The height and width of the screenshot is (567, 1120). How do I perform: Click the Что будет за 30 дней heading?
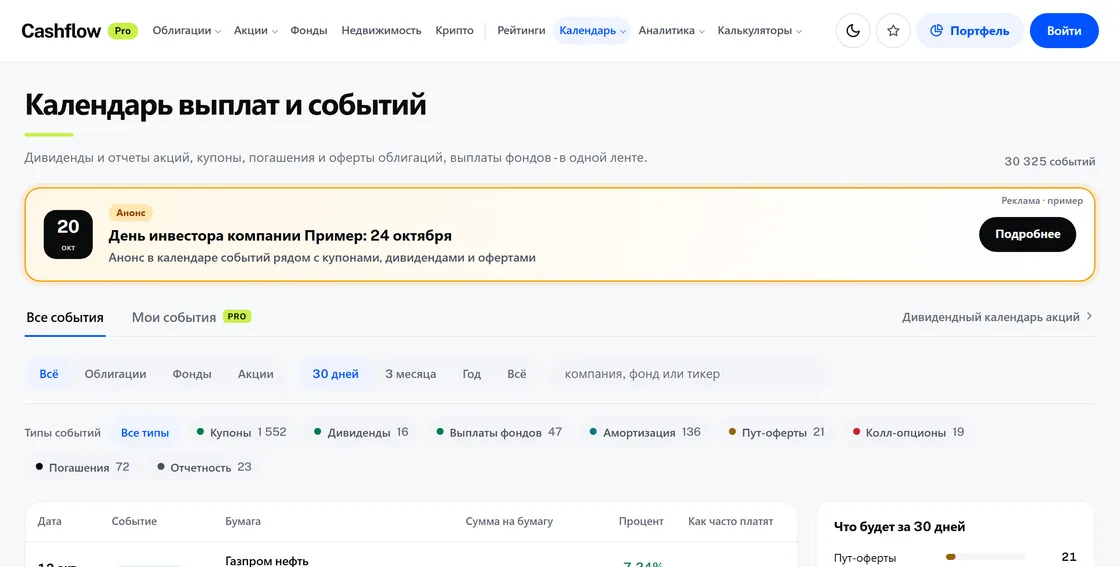pyautogui.click(x=899, y=527)
